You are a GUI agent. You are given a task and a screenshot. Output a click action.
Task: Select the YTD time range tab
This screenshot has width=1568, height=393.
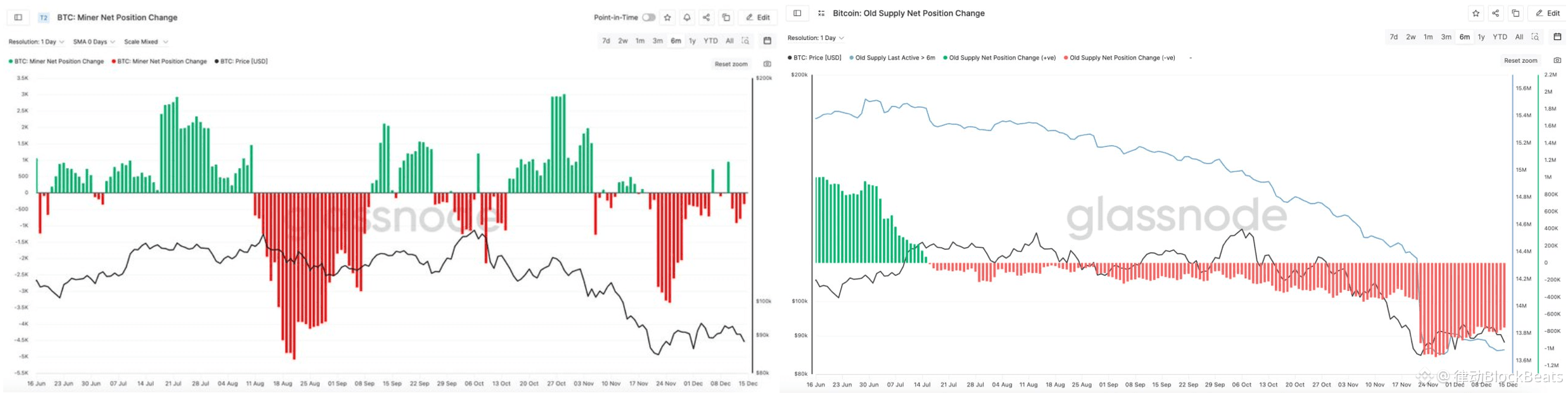click(x=711, y=41)
